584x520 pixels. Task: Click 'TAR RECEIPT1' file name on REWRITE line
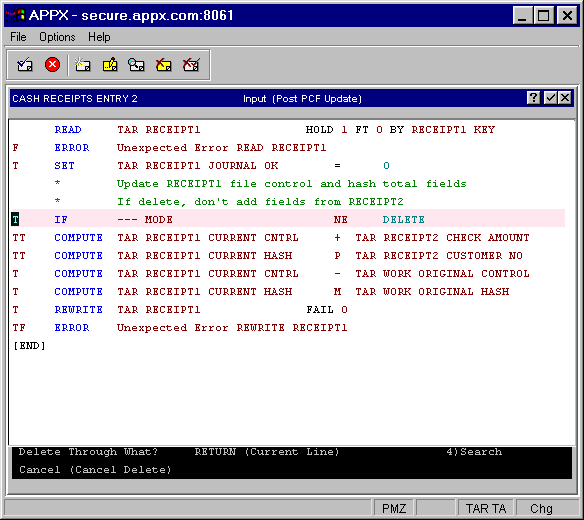(159, 310)
